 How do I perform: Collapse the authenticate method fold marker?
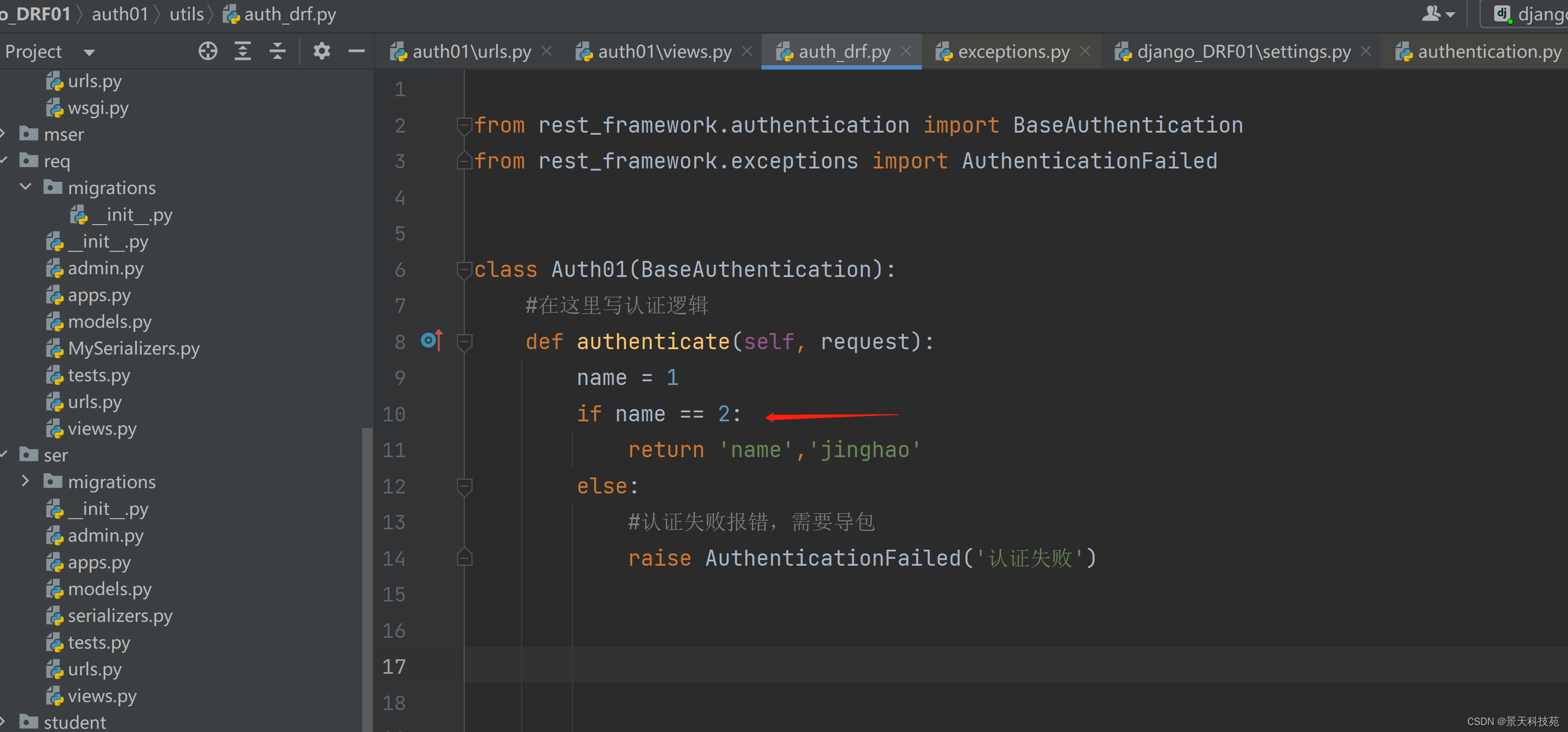click(464, 343)
